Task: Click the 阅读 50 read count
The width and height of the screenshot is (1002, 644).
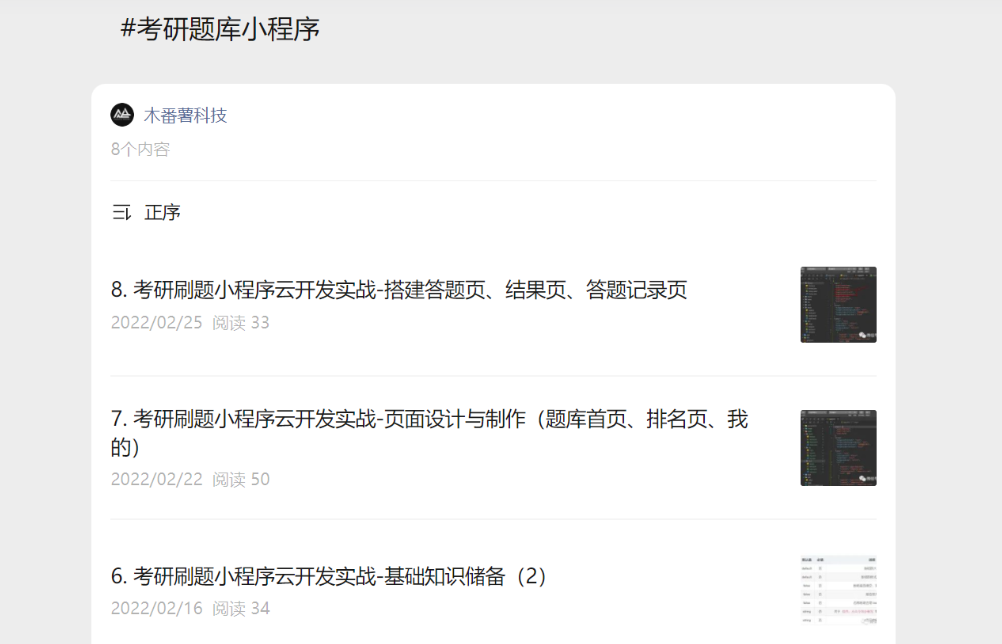Action: pyautogui.click(x=241, y=479)
